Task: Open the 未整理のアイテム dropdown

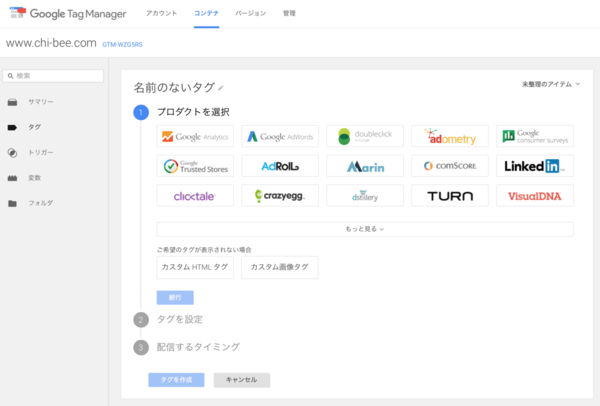Action: coord(551,84)
